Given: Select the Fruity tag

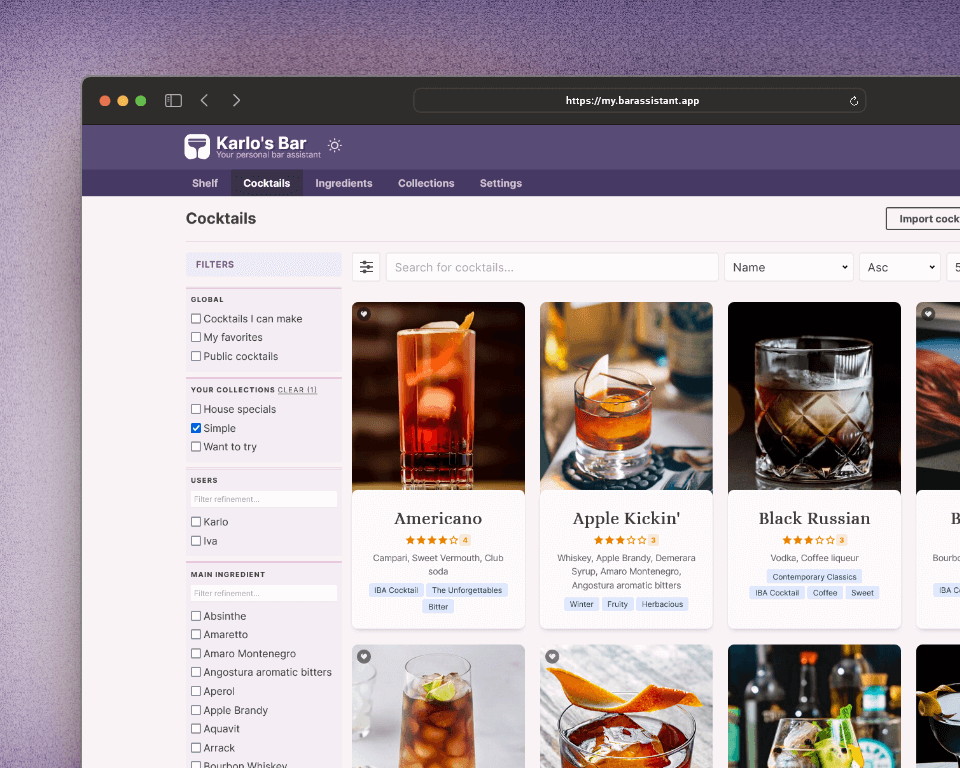Looking at the screenshot, I should tap(617, 604).
